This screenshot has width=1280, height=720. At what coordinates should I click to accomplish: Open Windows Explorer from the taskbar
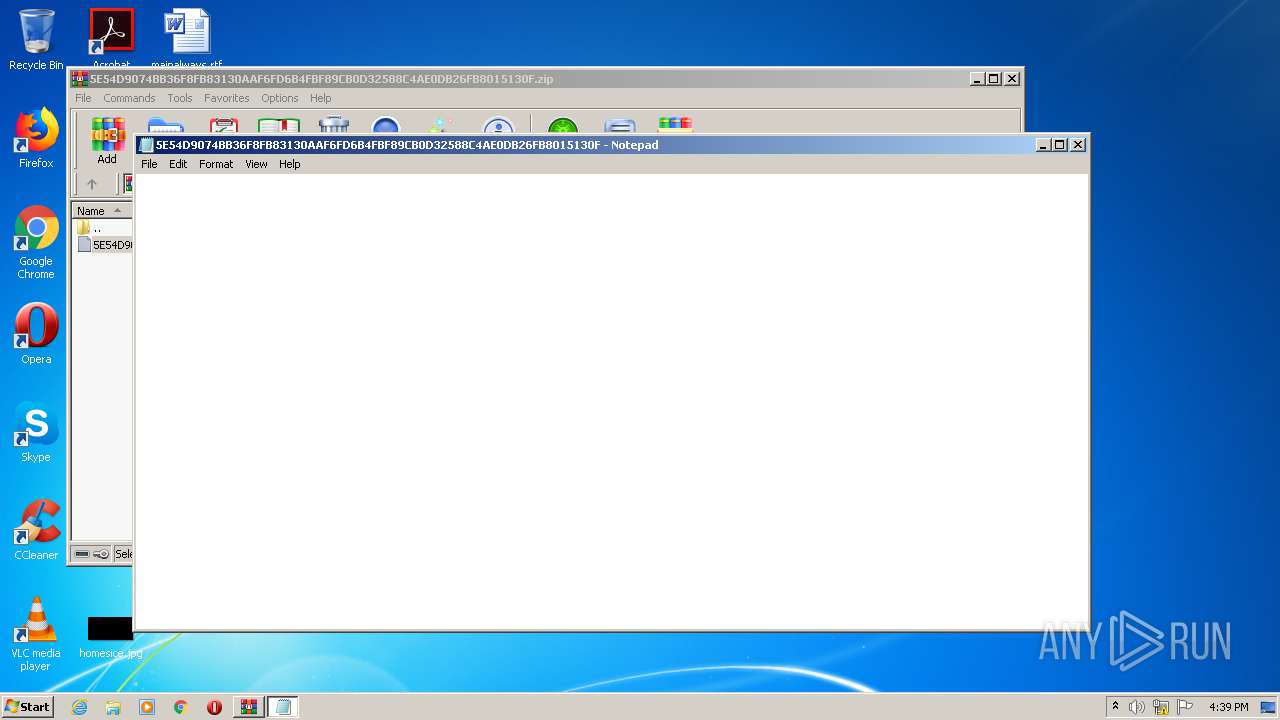[113, 707]
